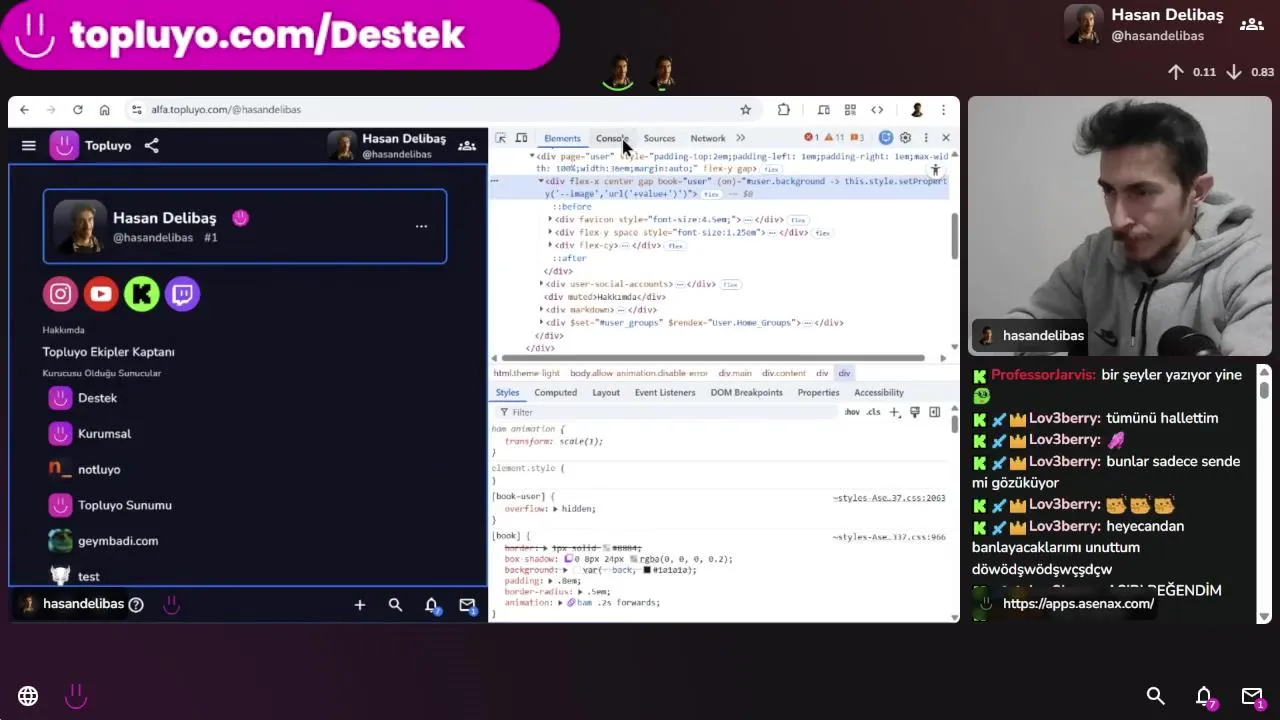The image size is (1280, 720).
Task: Expand the div favicon node
Action: (x=550, y=219)
